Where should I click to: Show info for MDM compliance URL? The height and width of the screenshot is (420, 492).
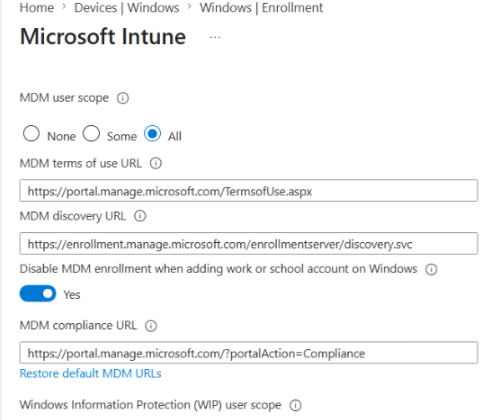pyautogui.click(x=151, y=326)
